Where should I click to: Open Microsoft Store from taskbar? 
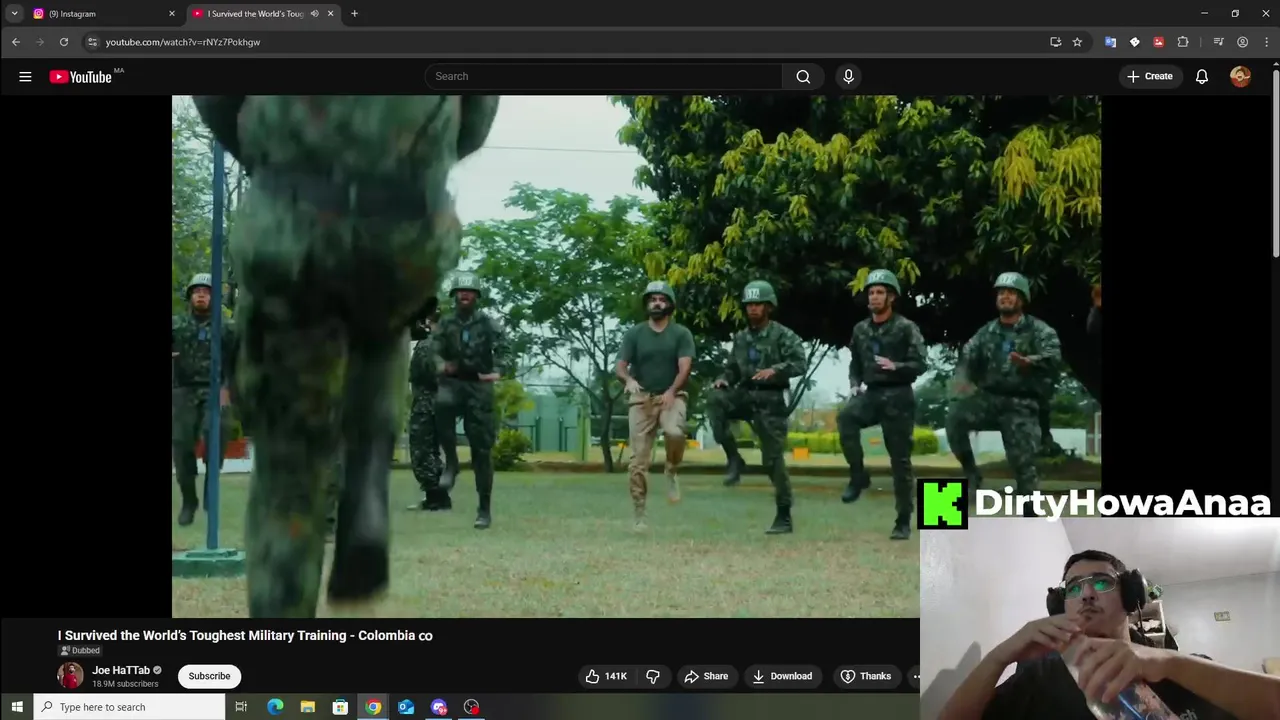point(340,707)
